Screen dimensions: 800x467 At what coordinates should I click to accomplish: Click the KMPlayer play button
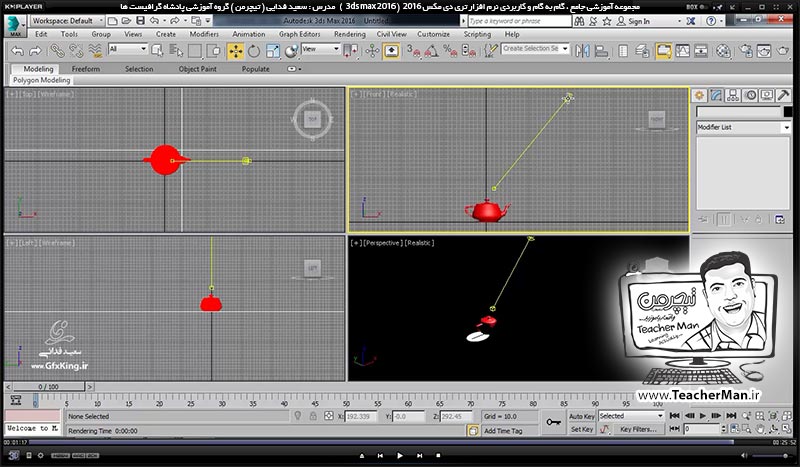[x=399, y=455]
